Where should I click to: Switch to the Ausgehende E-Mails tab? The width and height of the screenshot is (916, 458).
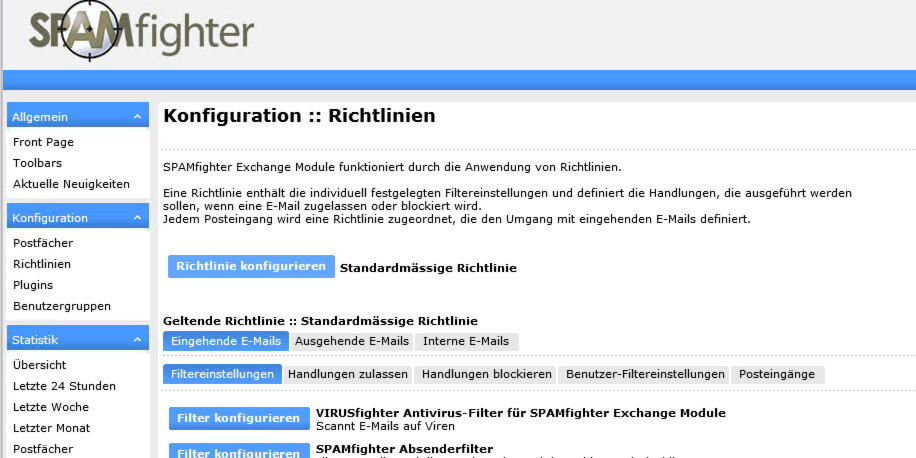coord(352,341)
